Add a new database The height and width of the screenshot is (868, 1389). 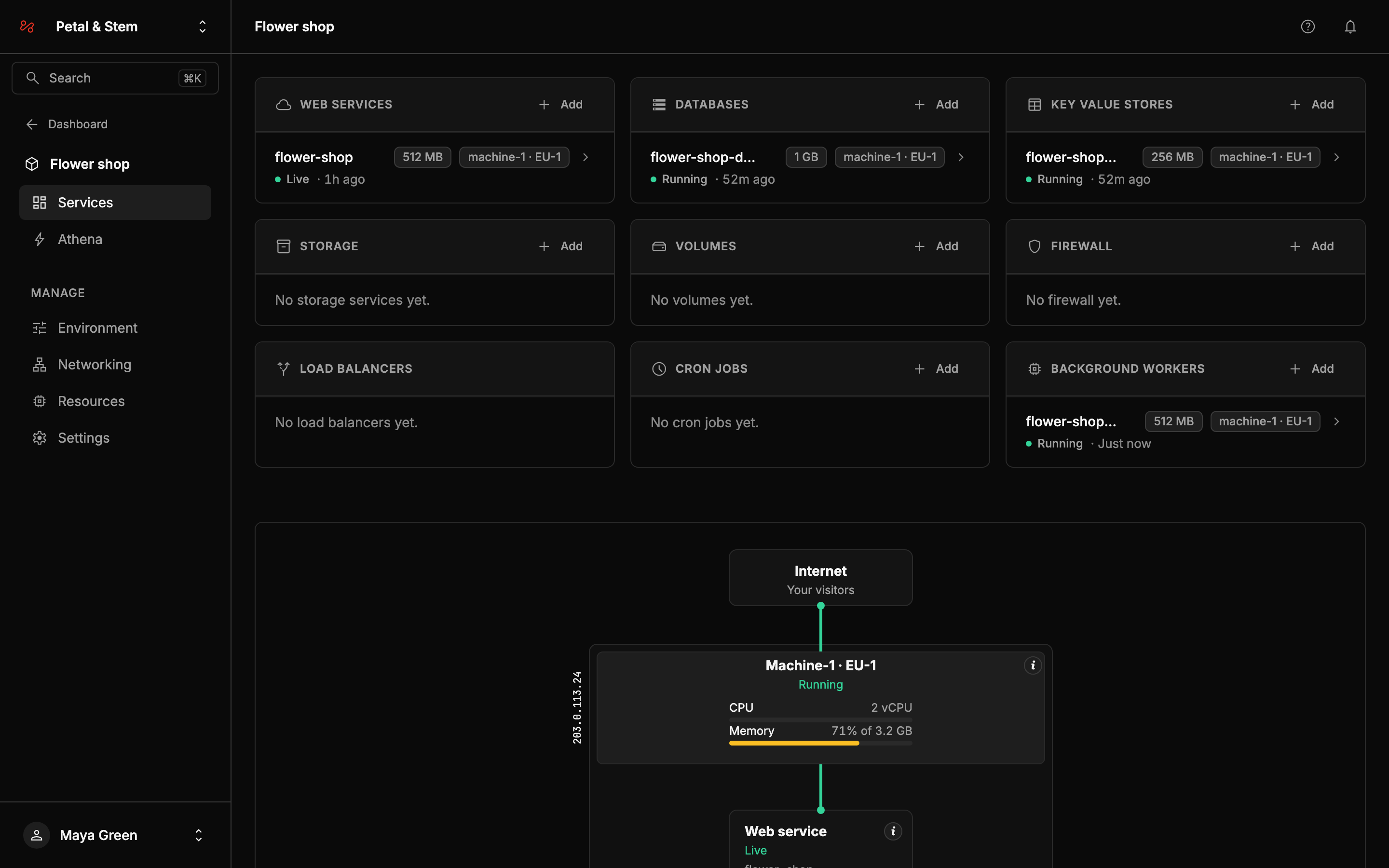click(936, 105)
